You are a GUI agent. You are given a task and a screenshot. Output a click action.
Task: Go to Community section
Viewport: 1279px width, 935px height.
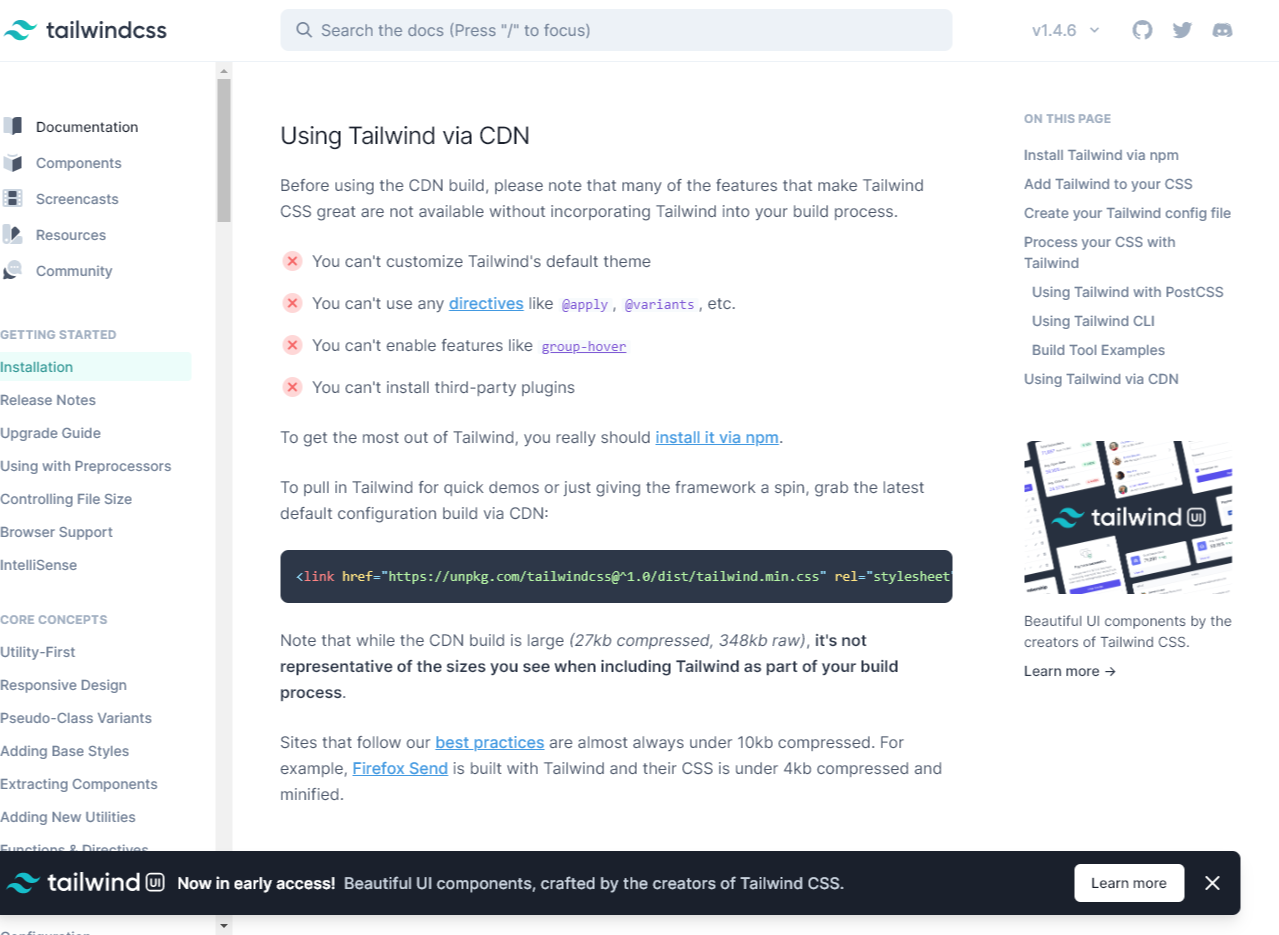tap(74, 271)
